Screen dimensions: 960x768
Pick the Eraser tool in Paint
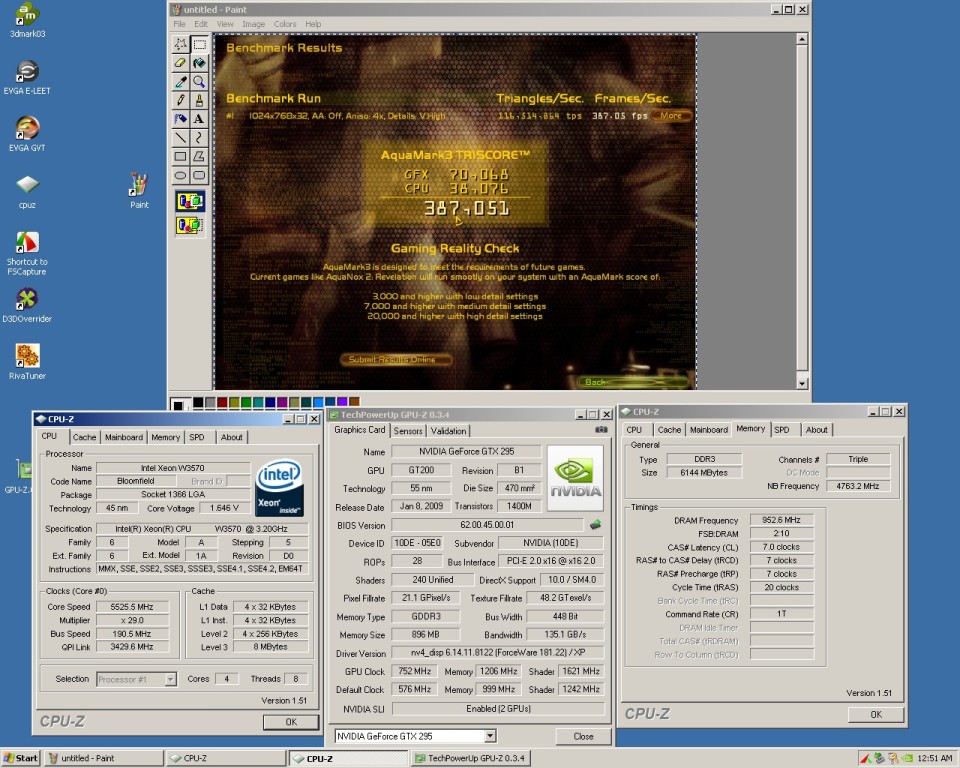[x=181, y=63]
